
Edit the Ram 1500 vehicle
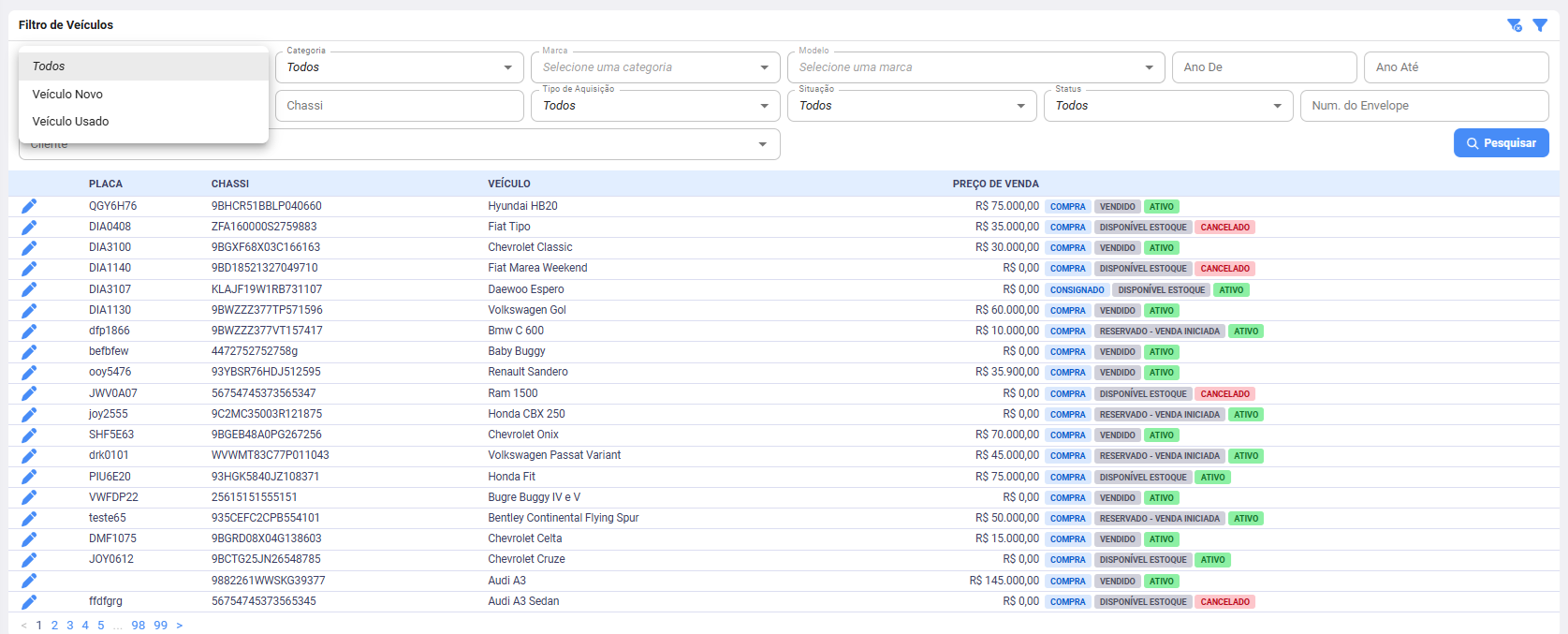click(x=29, y=393)
